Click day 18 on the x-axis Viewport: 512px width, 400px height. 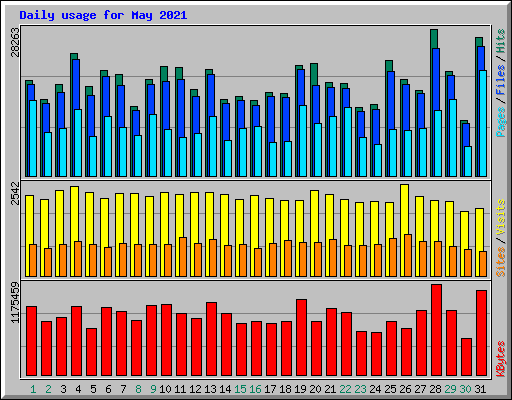coord(285,389)
